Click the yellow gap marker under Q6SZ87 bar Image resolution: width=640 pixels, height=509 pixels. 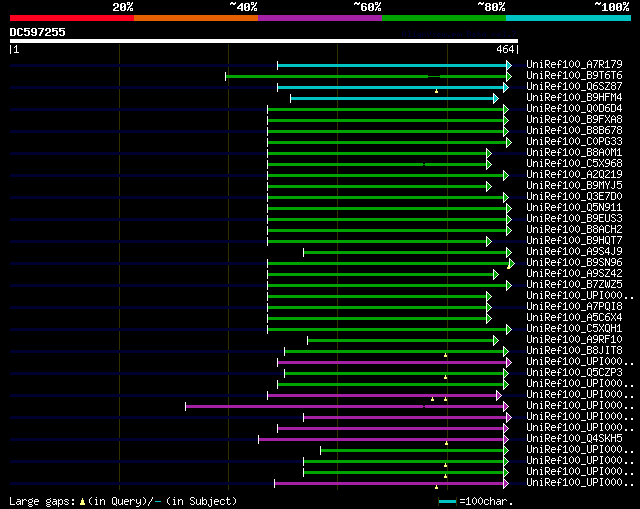click(x=436, y=91)
